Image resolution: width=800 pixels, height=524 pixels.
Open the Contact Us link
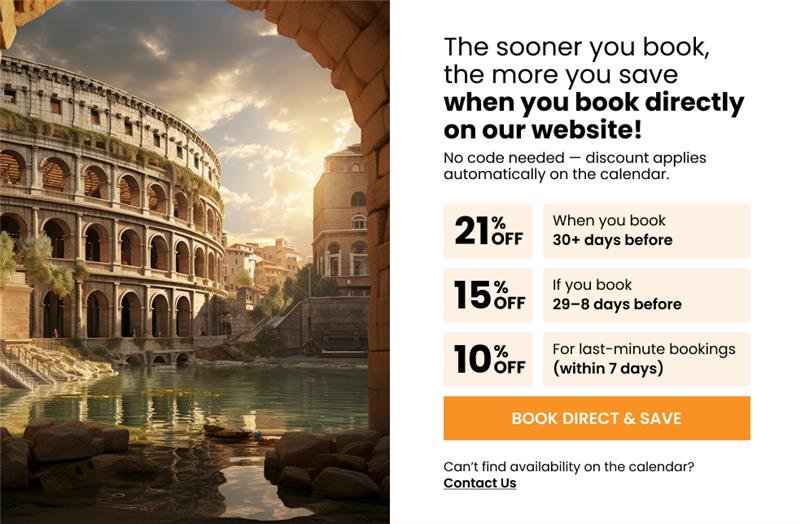click(480, 483)
